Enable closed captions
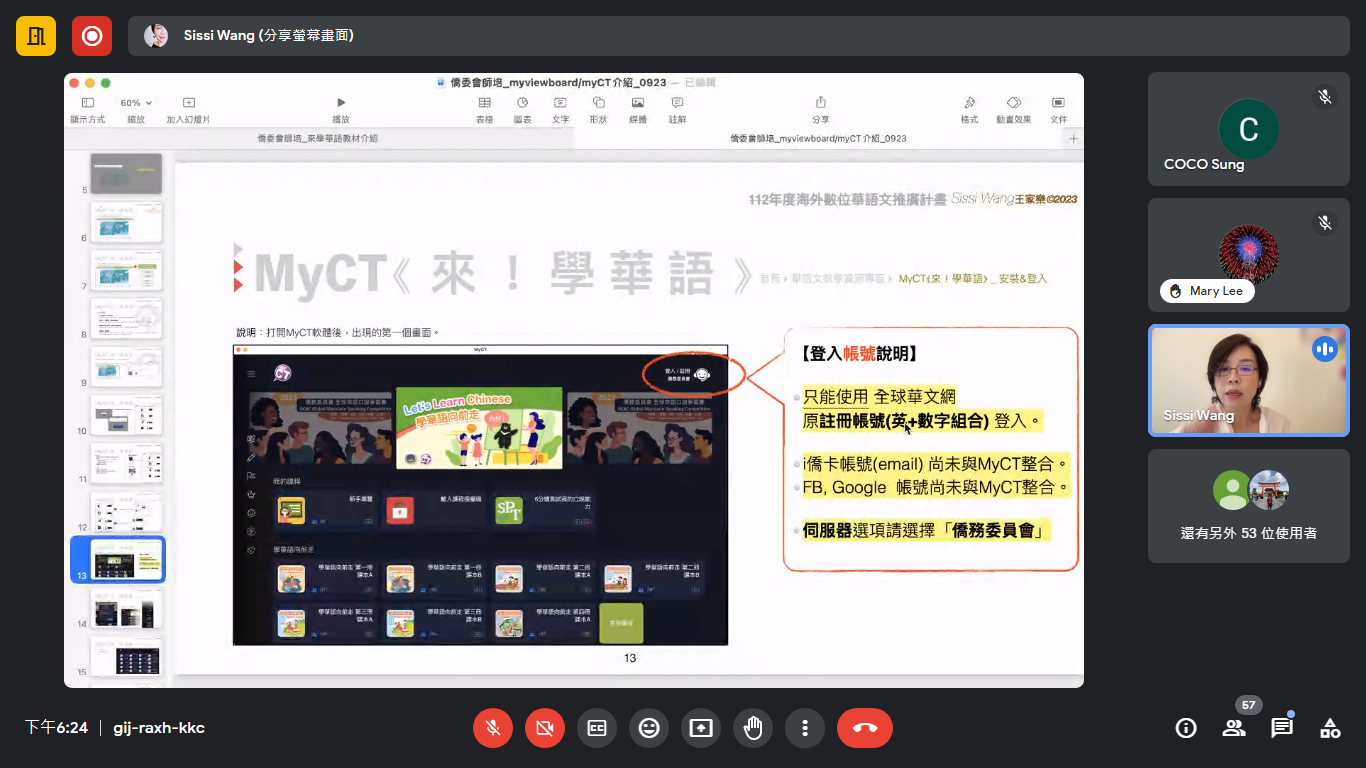 [x=597, y=728]
